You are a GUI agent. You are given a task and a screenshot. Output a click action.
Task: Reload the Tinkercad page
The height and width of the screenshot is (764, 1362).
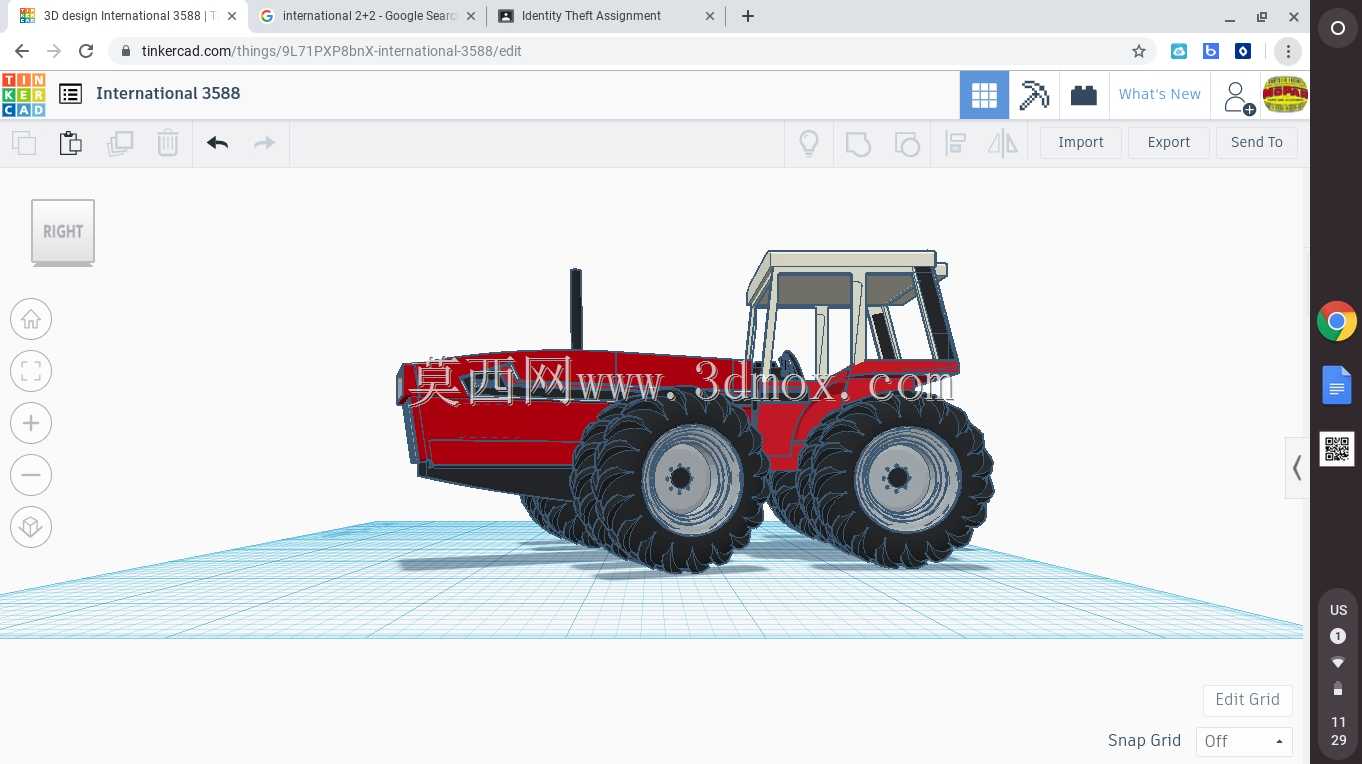click(x=86, y=51)
